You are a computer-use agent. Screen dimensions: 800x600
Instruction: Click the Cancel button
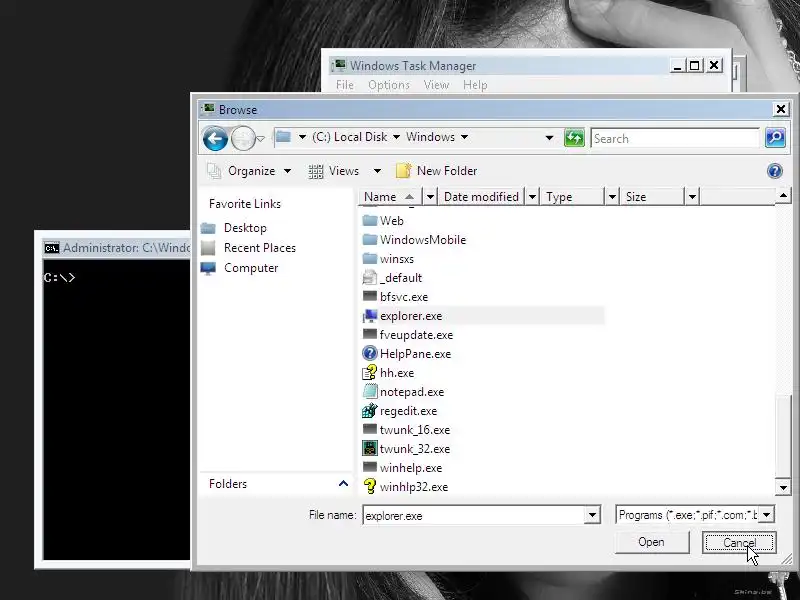(739, 542)
